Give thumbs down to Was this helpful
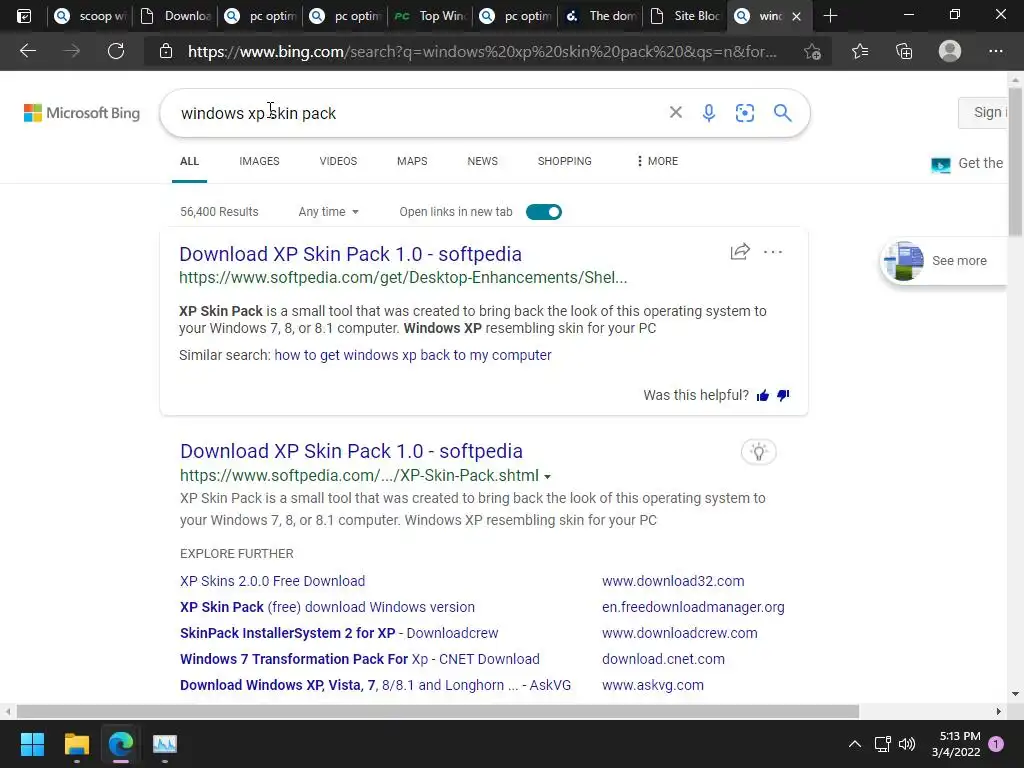1024x768 pixels. 783,395
